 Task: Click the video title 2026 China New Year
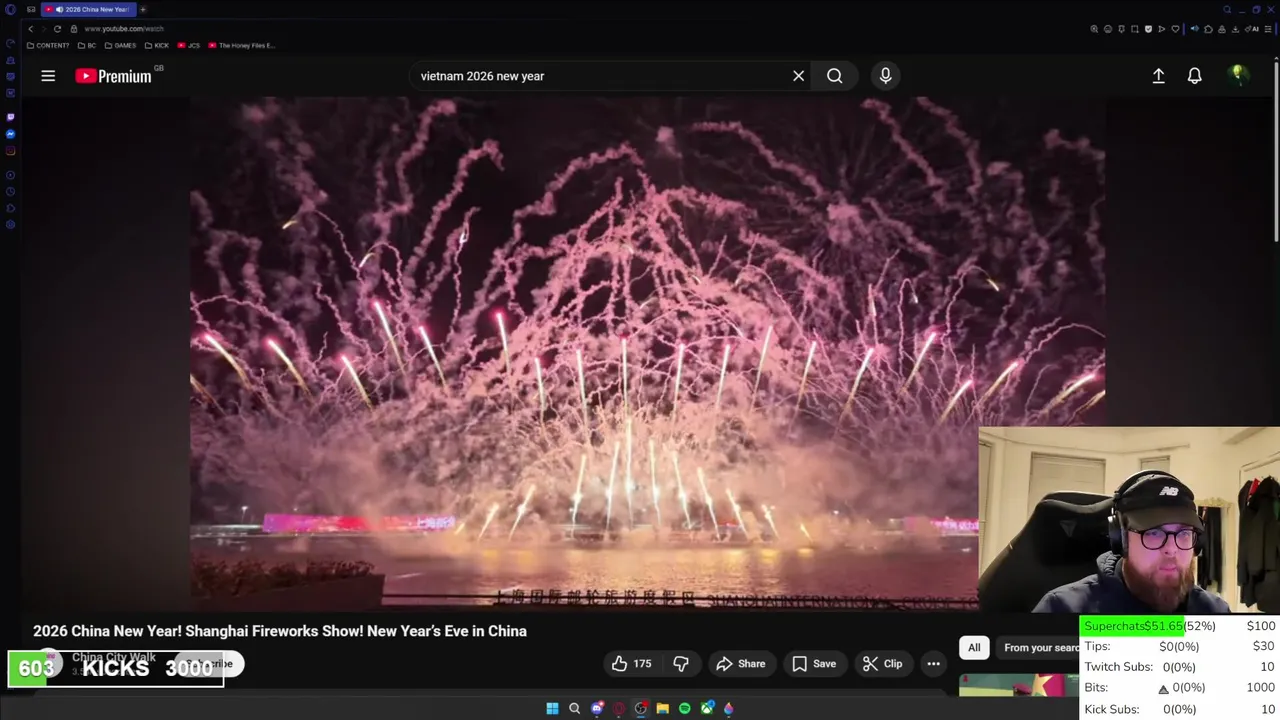[280, 631]
